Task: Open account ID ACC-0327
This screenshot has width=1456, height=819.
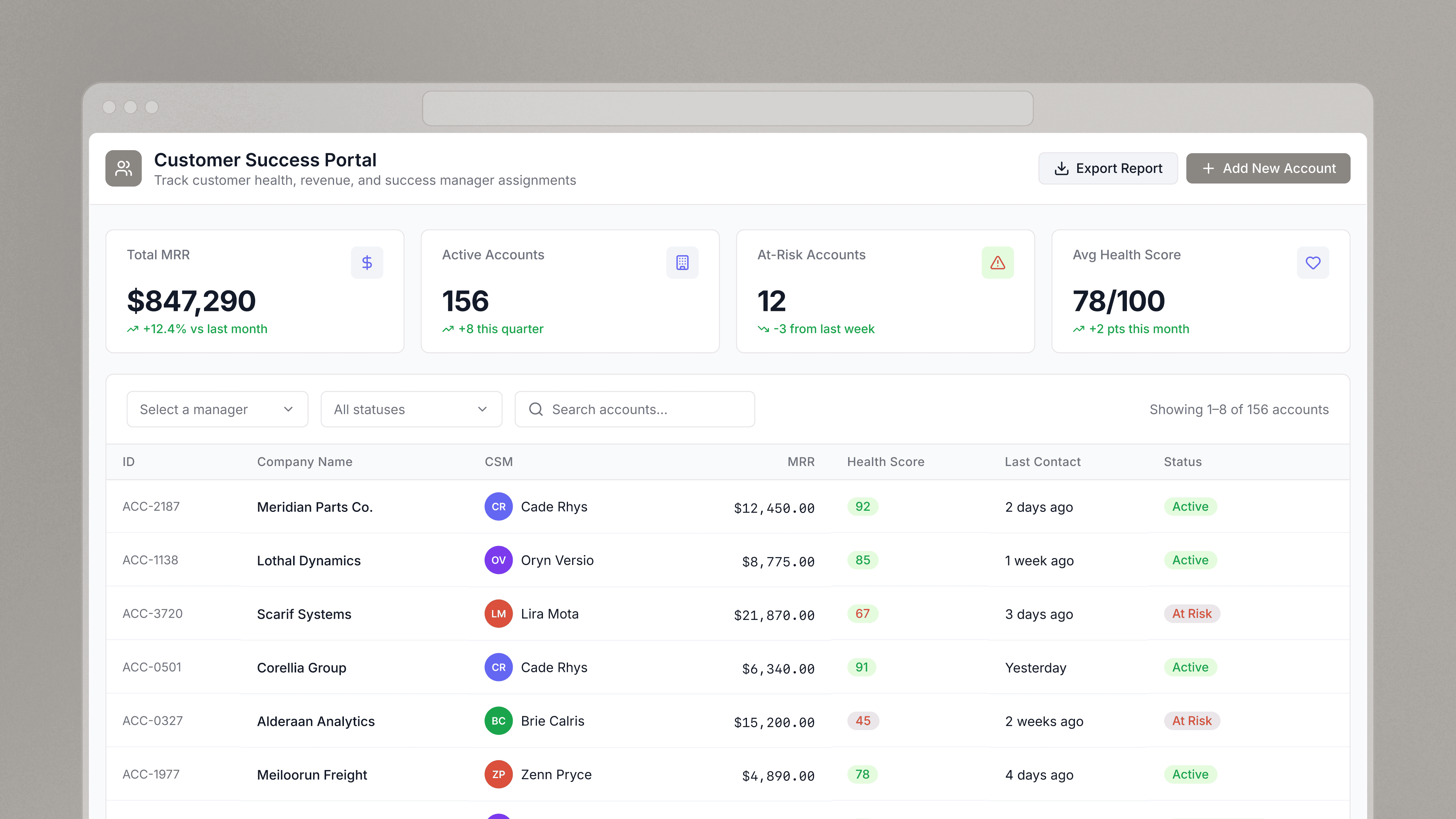Action: click(x=152, y=721)
